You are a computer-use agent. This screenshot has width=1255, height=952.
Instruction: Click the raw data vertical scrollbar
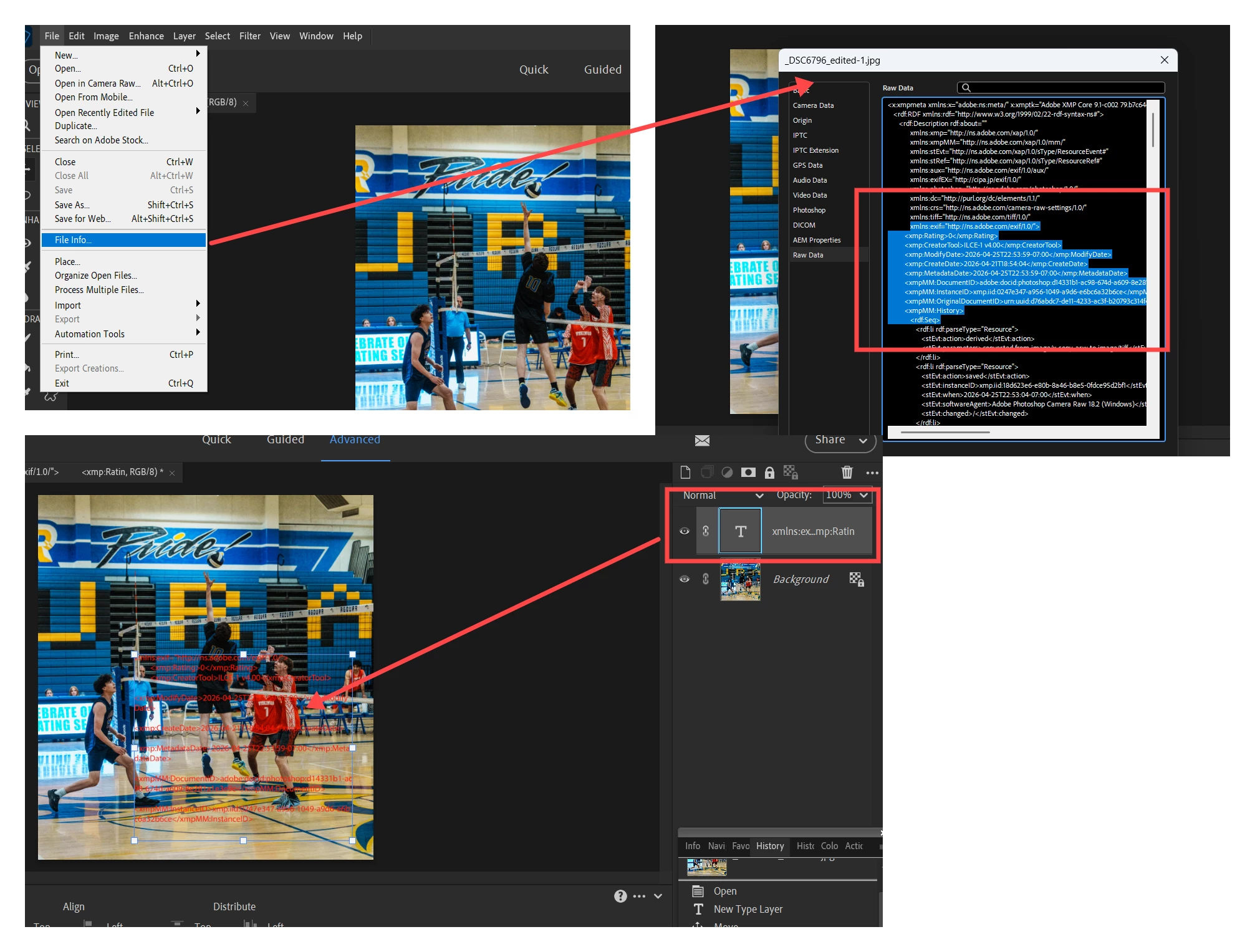tap(1153, 131)
